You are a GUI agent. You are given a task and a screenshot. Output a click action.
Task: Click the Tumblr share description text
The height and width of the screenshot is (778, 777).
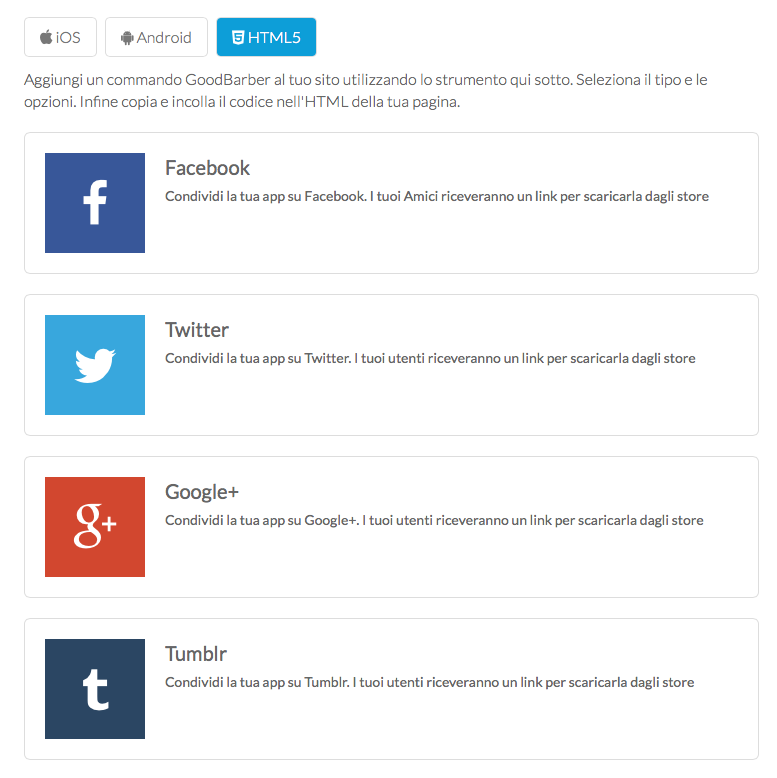tap(429, 683)
